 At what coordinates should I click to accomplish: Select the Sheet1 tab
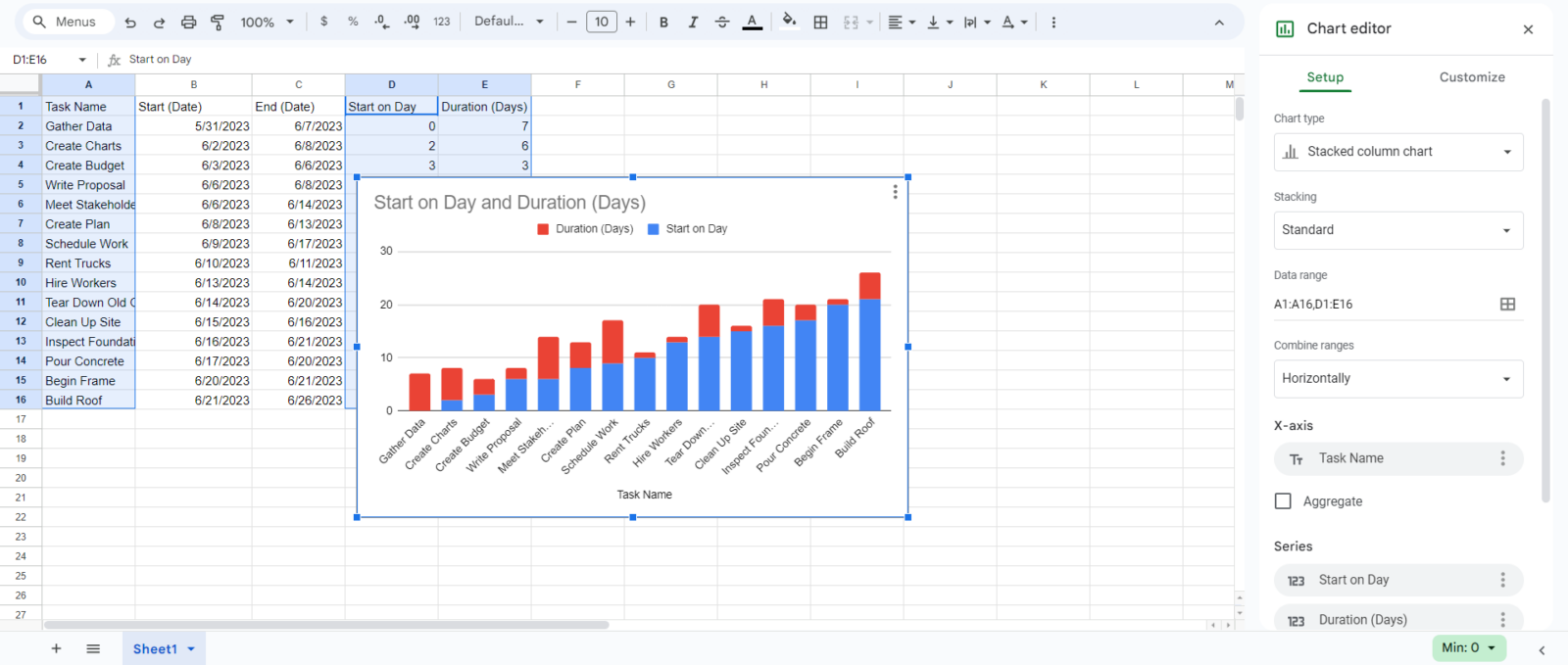coord(155,648)
